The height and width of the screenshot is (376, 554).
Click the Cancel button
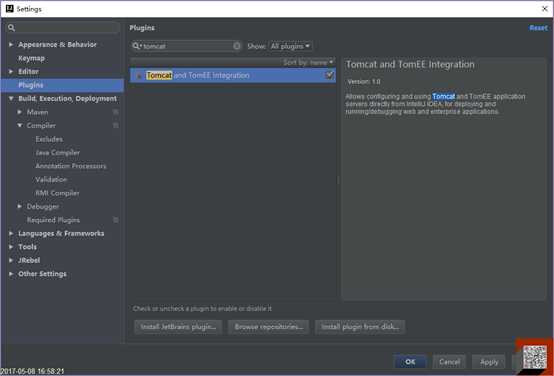[449, 362]
